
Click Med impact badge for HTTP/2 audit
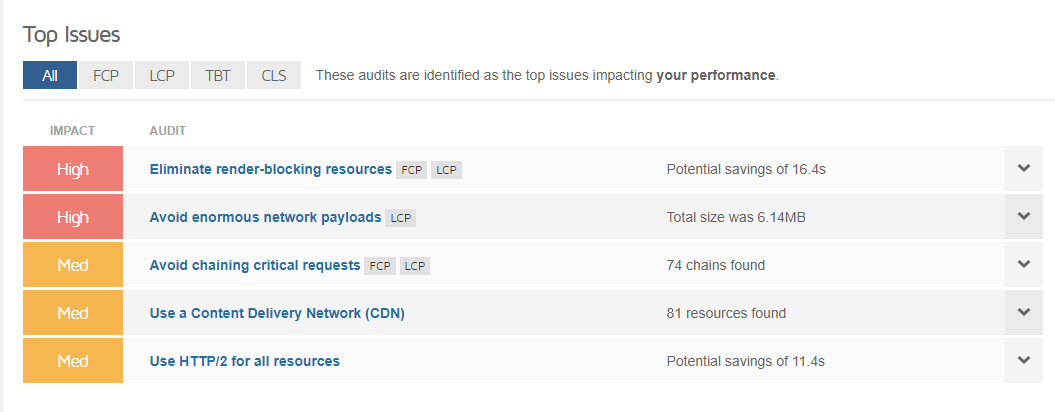click(73, 360)
